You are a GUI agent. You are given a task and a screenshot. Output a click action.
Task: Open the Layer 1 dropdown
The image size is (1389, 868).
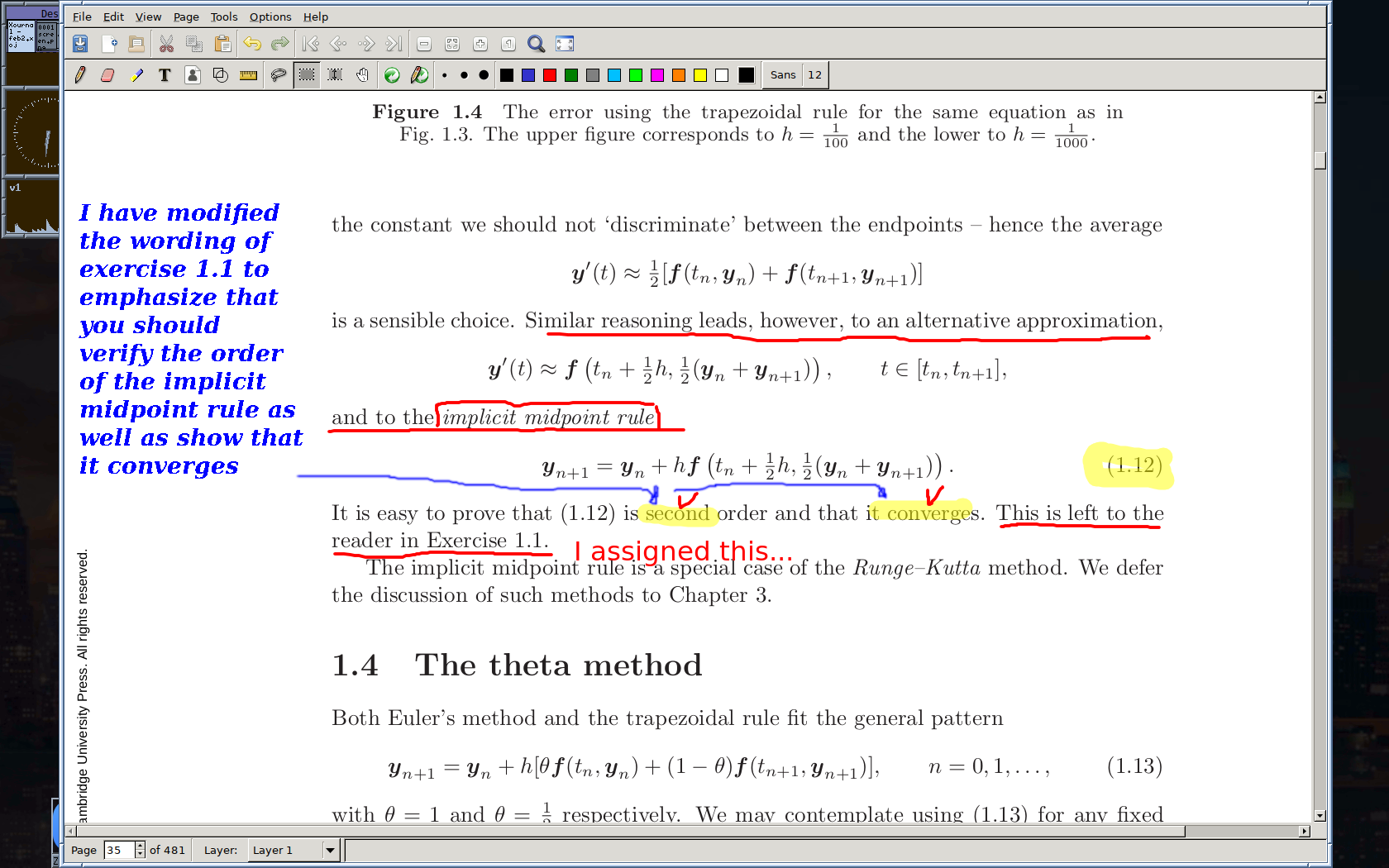[x=330, y=850]
